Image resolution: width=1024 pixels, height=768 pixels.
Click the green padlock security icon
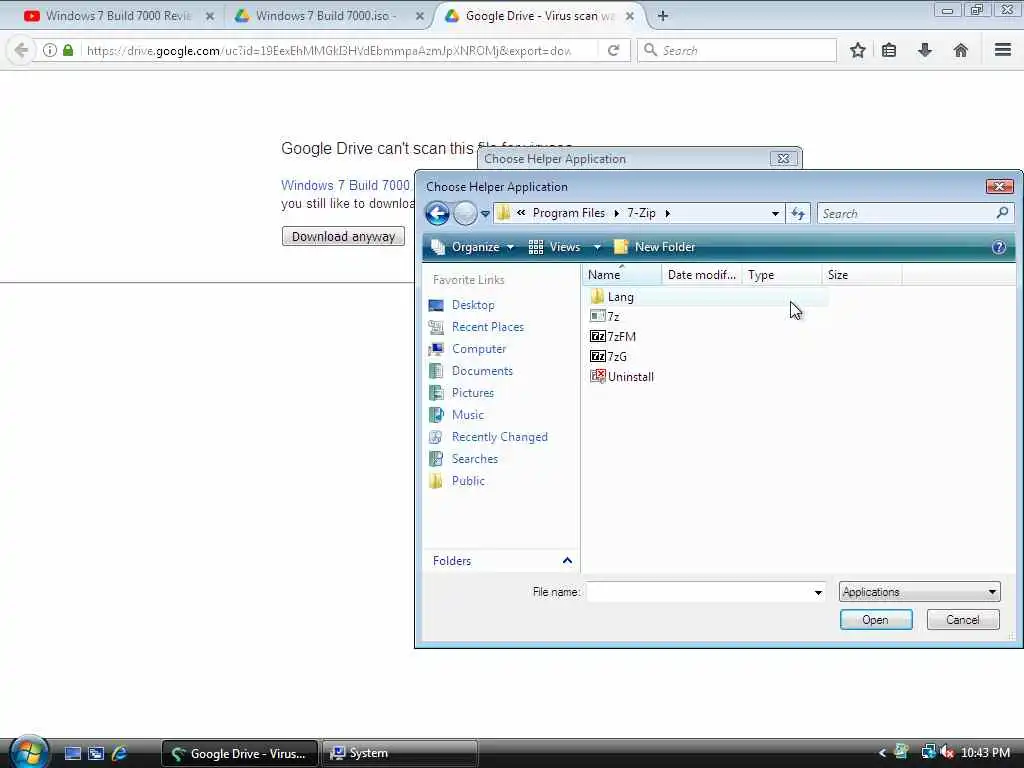68,50
